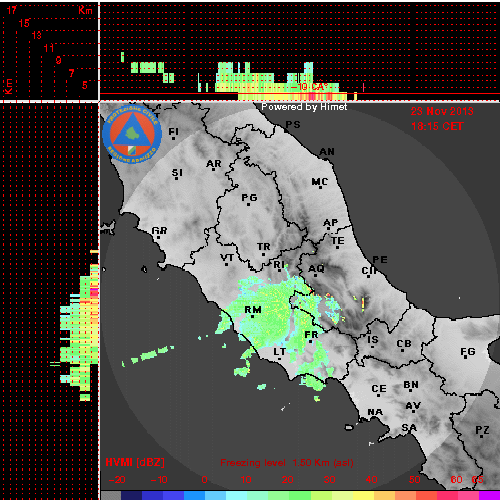
Task: Click the GR city label
Action: click(x=159, y=231)
